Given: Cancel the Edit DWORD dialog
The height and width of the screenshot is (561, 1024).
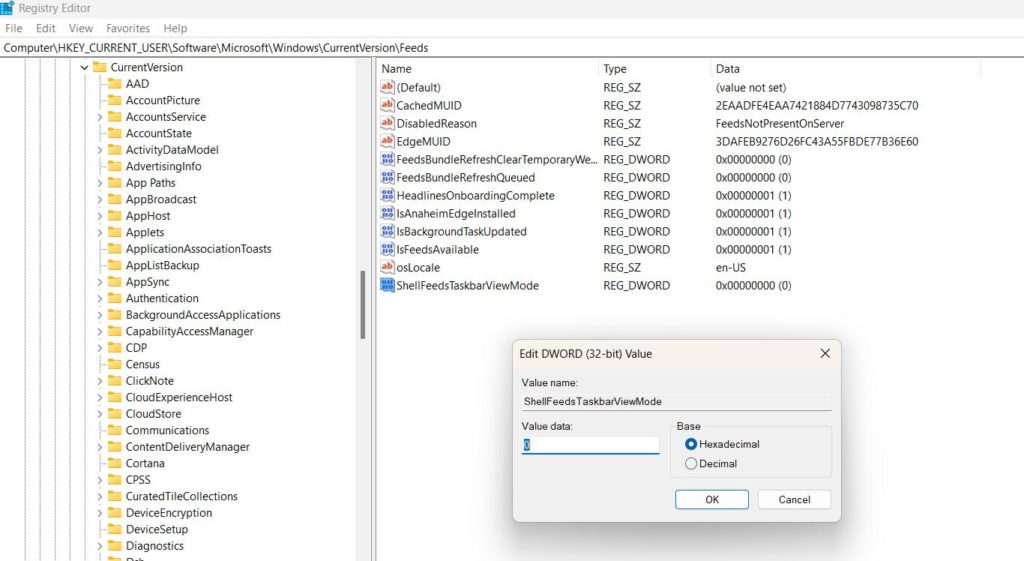Looking at the screenshot, I should pyautogui.click(x=794, y=499).
